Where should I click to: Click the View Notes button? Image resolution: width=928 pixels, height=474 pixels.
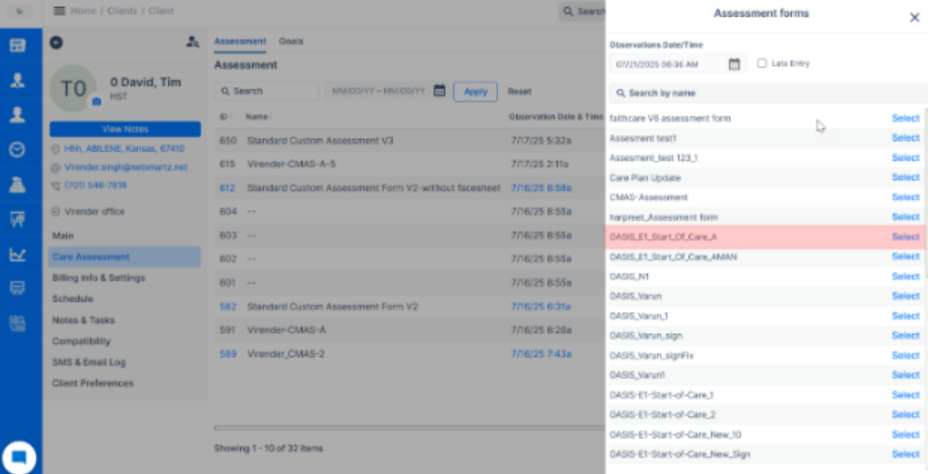[x=125, y=130]
